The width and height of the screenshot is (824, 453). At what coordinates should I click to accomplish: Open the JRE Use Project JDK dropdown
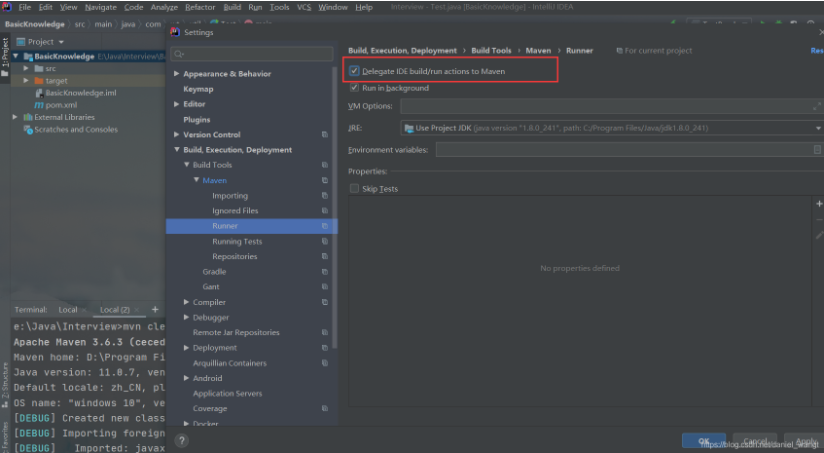[x=612, y=128]
